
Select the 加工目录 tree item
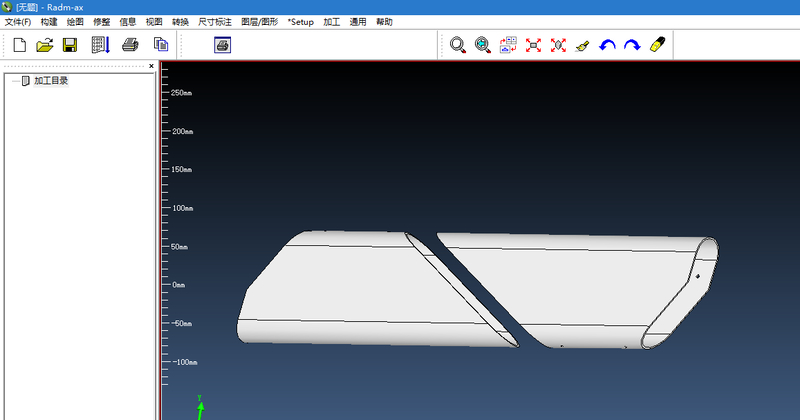coord(50,81)
